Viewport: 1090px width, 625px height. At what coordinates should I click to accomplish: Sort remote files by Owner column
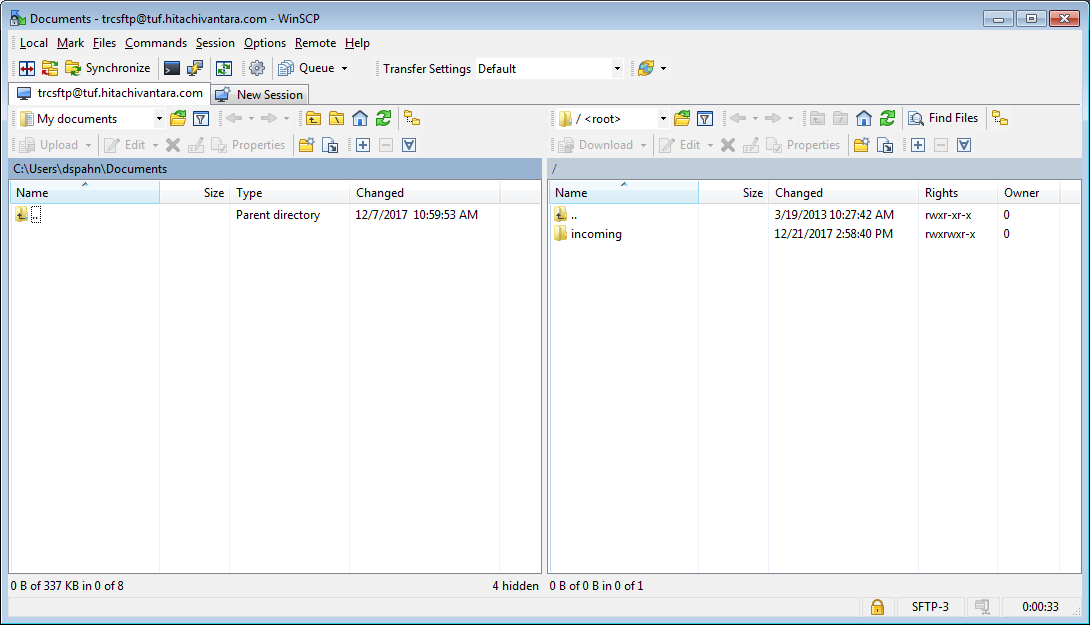point(1028,193)
